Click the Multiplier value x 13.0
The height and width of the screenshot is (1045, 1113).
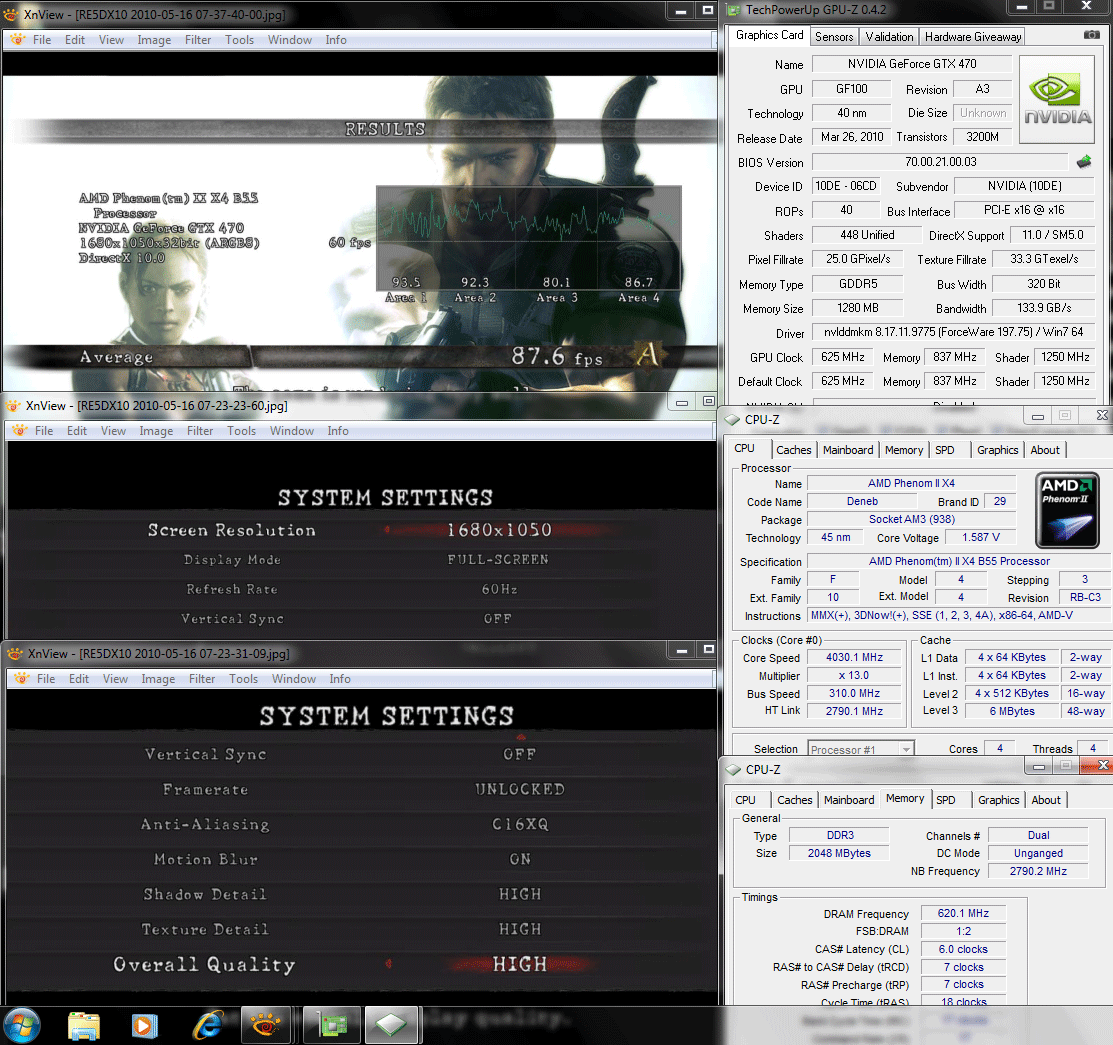pyautogui.click(x=854, y=675)
